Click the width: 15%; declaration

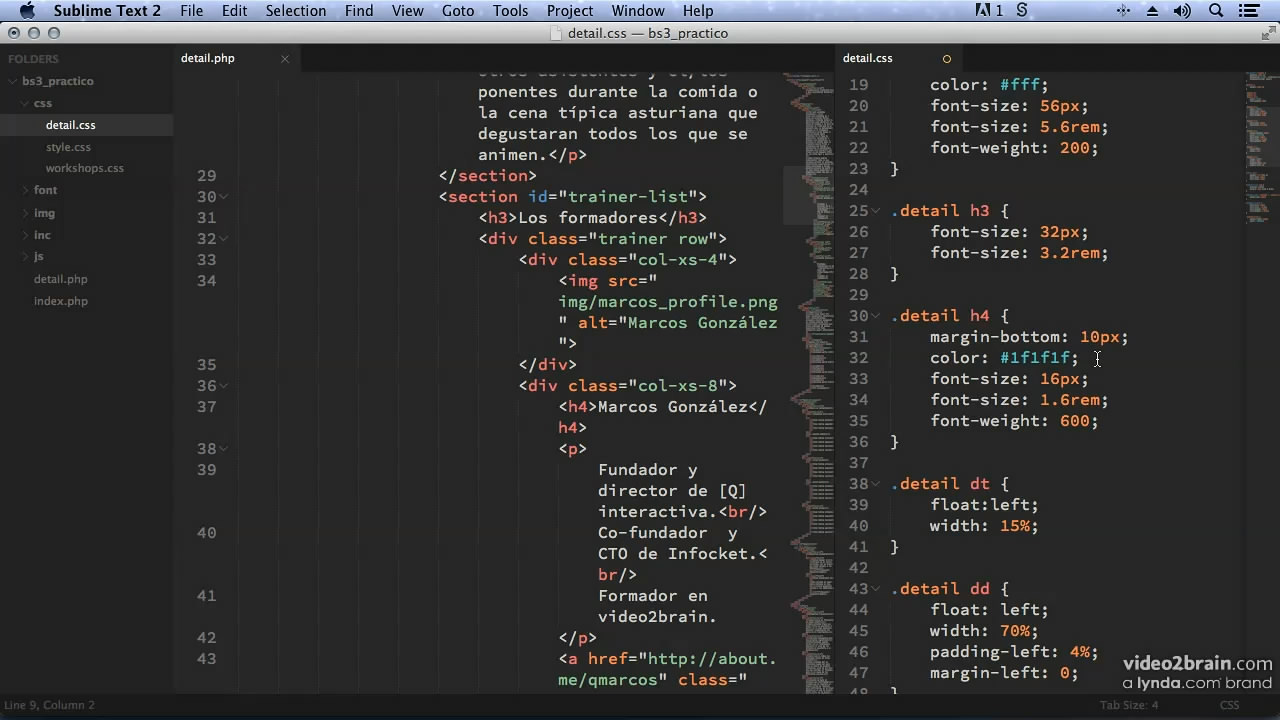coord(984,526)
